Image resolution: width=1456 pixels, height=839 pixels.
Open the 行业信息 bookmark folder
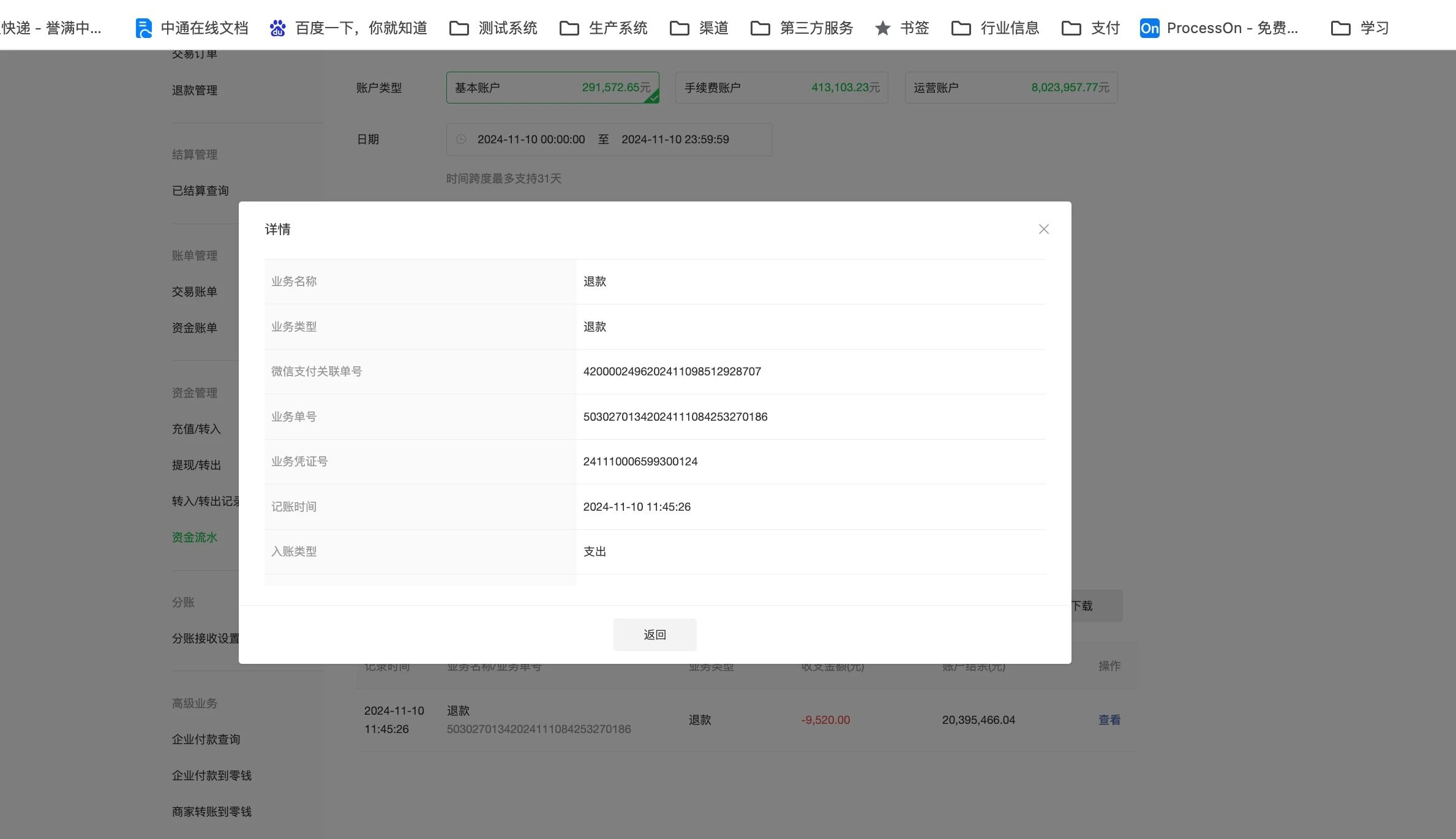(995, 28)
